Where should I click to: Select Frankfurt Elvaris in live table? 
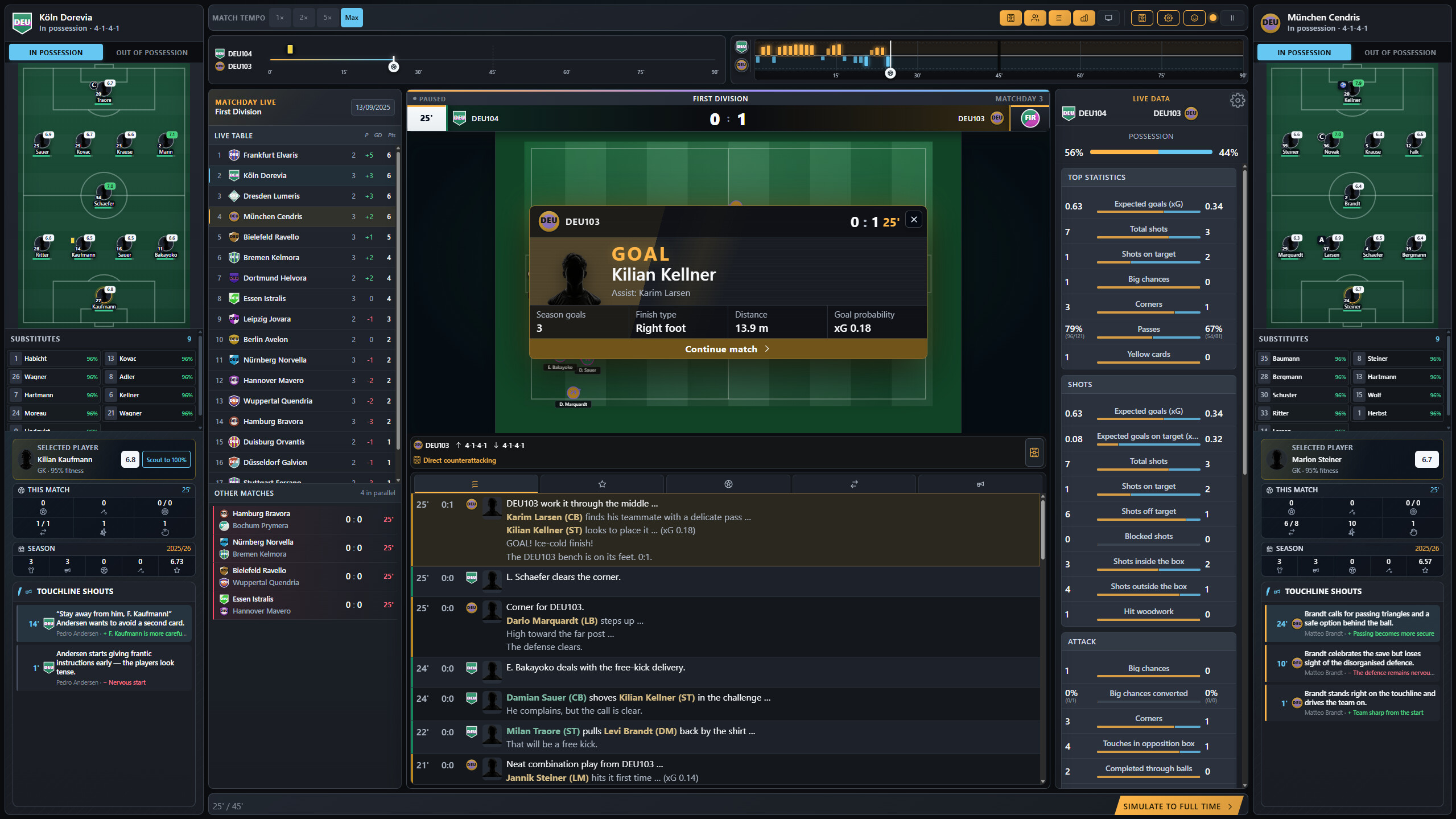[x=303, y=155]
